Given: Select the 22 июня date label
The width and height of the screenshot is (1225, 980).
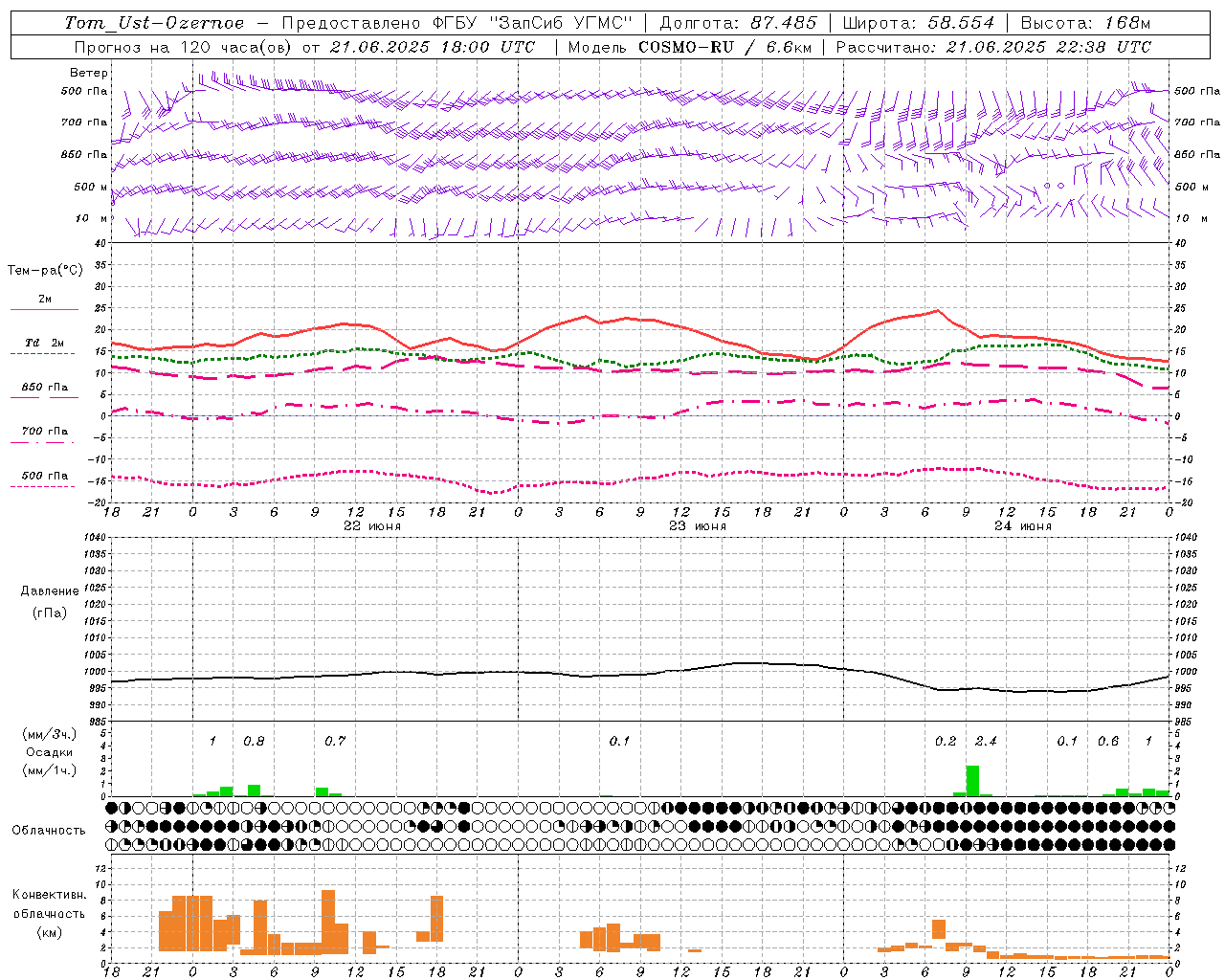Looking at the screenshot, I should tap(372, 526).
